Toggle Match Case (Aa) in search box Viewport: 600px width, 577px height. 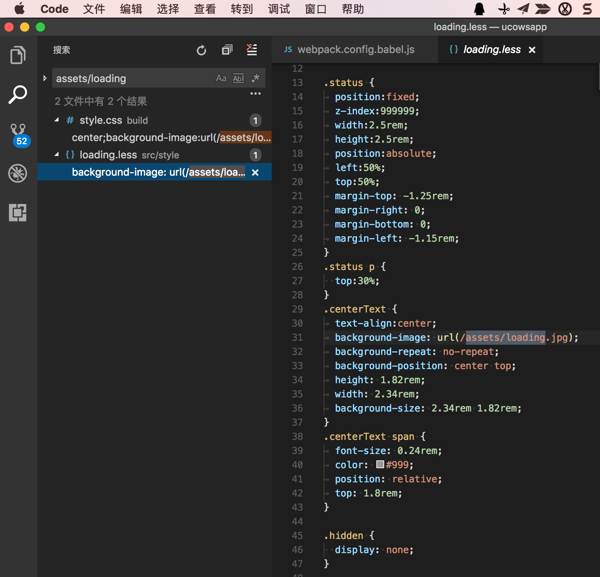pos(221,78)
